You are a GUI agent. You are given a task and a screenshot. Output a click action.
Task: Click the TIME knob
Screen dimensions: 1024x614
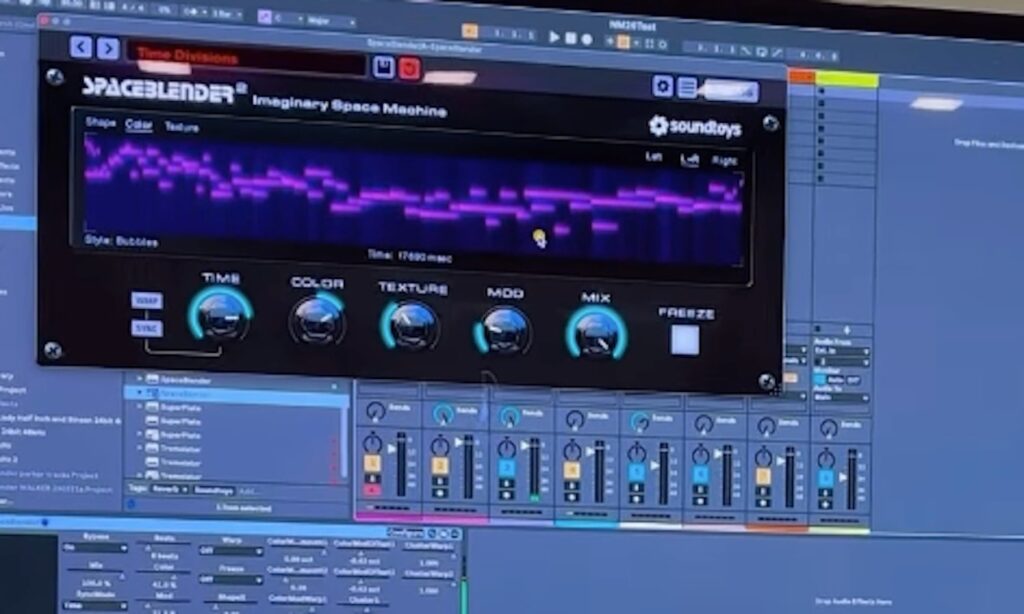tap(219, 315)
